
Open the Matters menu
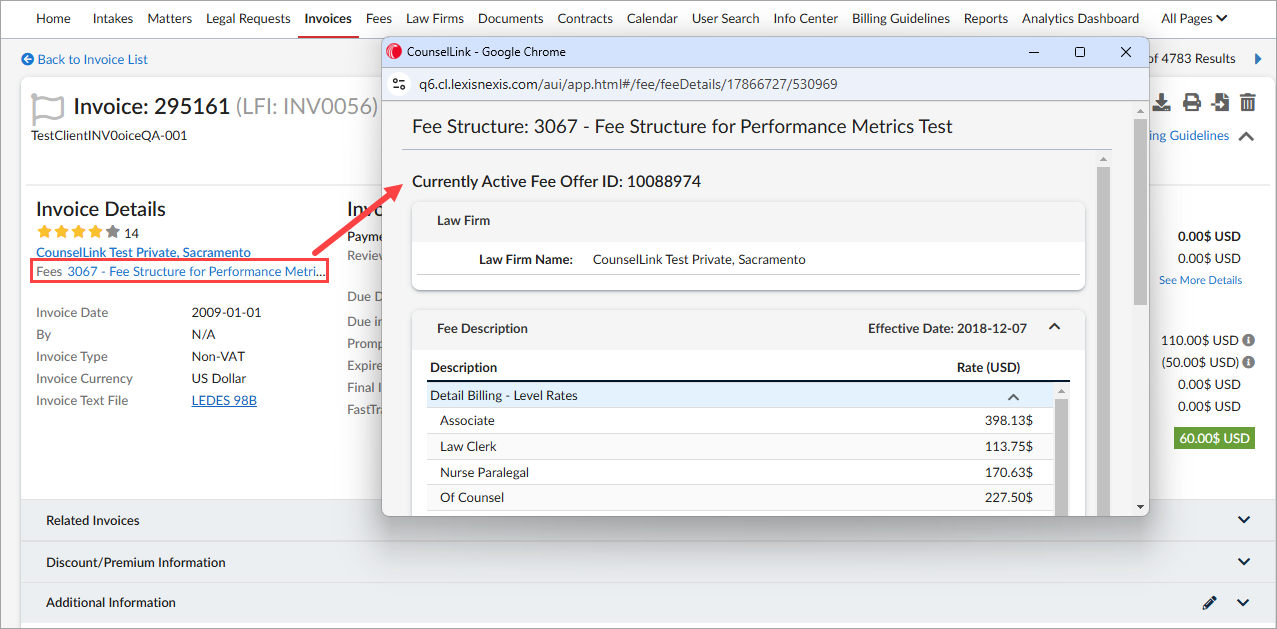click(x=170, y=18)
